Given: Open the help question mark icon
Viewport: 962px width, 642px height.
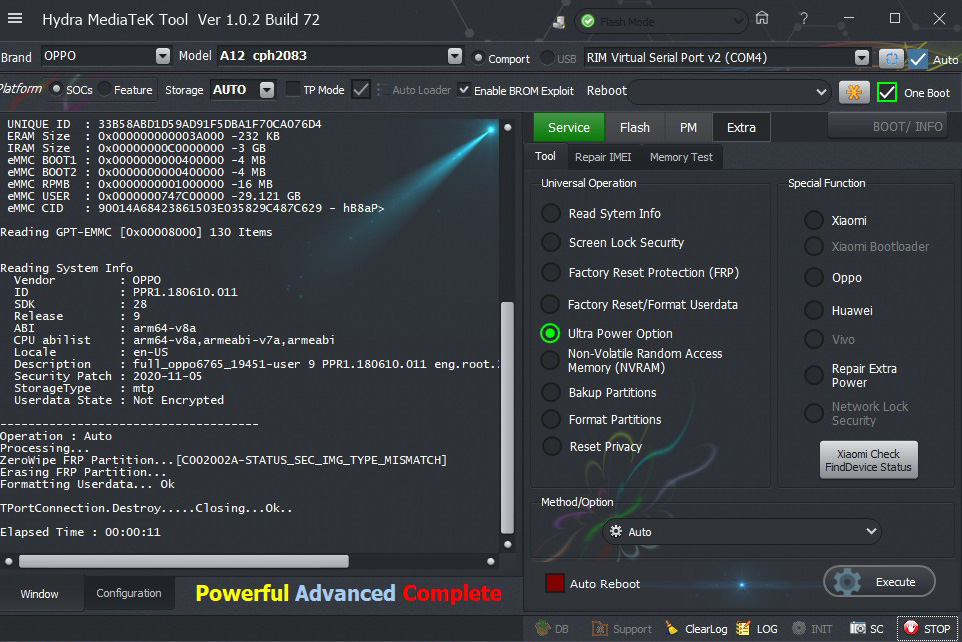Looking at the screenshot, I should pos(804,18).
